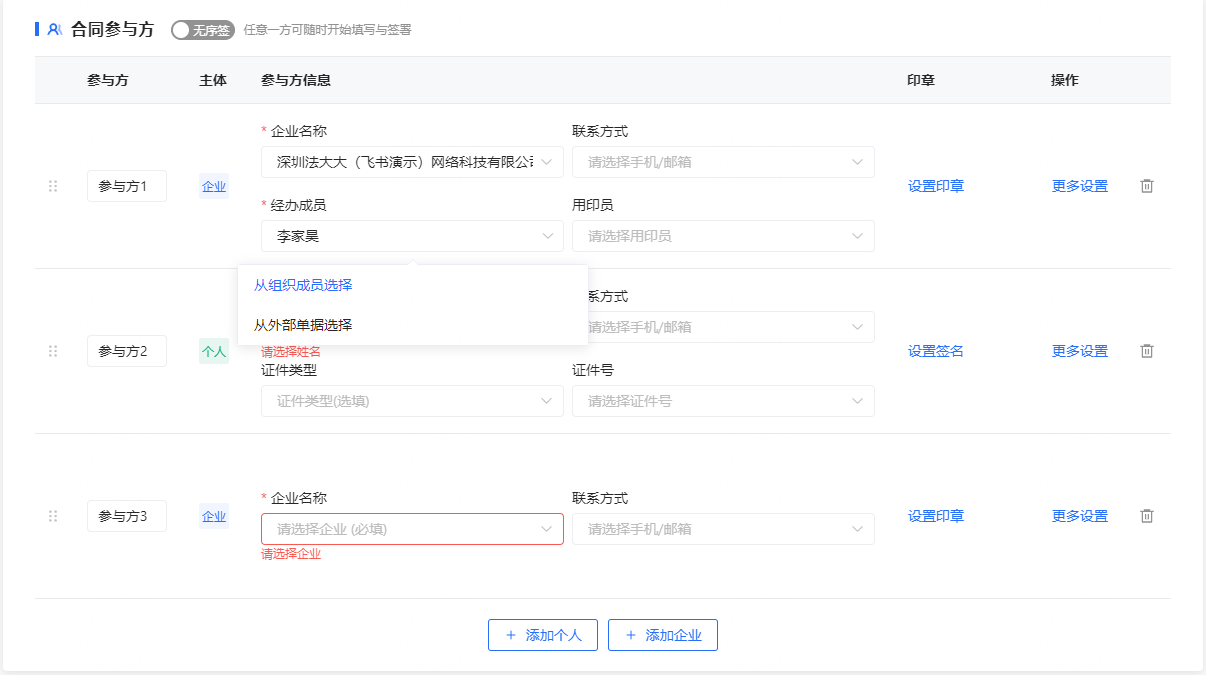Click 添加个人 button
This screenshot has height=675, width=1206.
click(x=542, y=635)
